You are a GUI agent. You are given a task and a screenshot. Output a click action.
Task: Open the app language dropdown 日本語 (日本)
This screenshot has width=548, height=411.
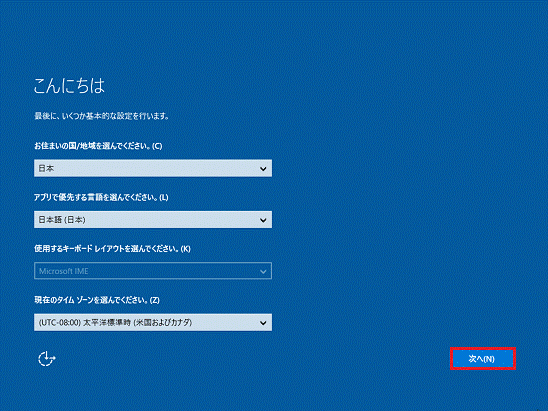click(153, 220)
